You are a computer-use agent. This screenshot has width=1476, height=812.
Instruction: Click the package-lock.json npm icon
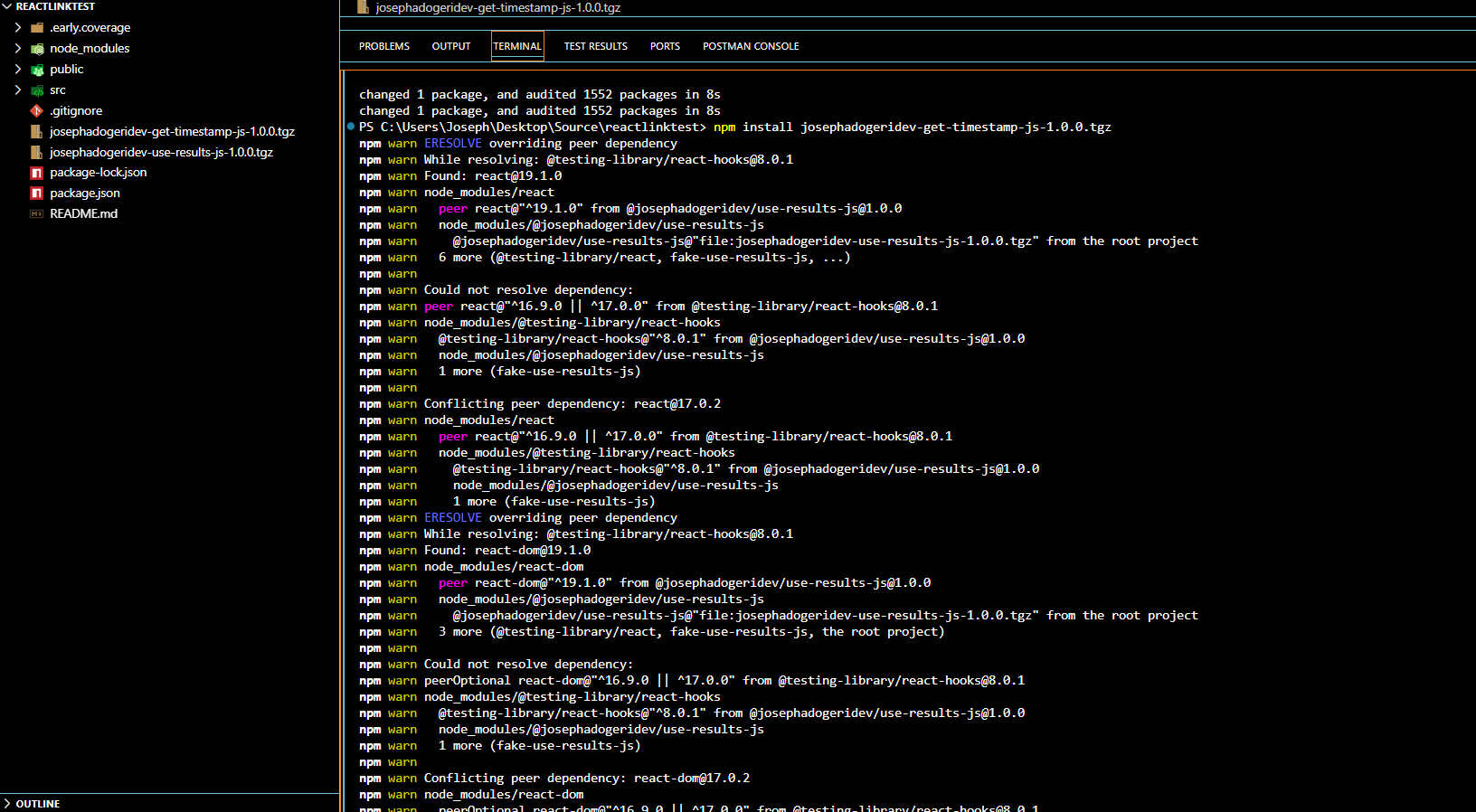(37, 173)
